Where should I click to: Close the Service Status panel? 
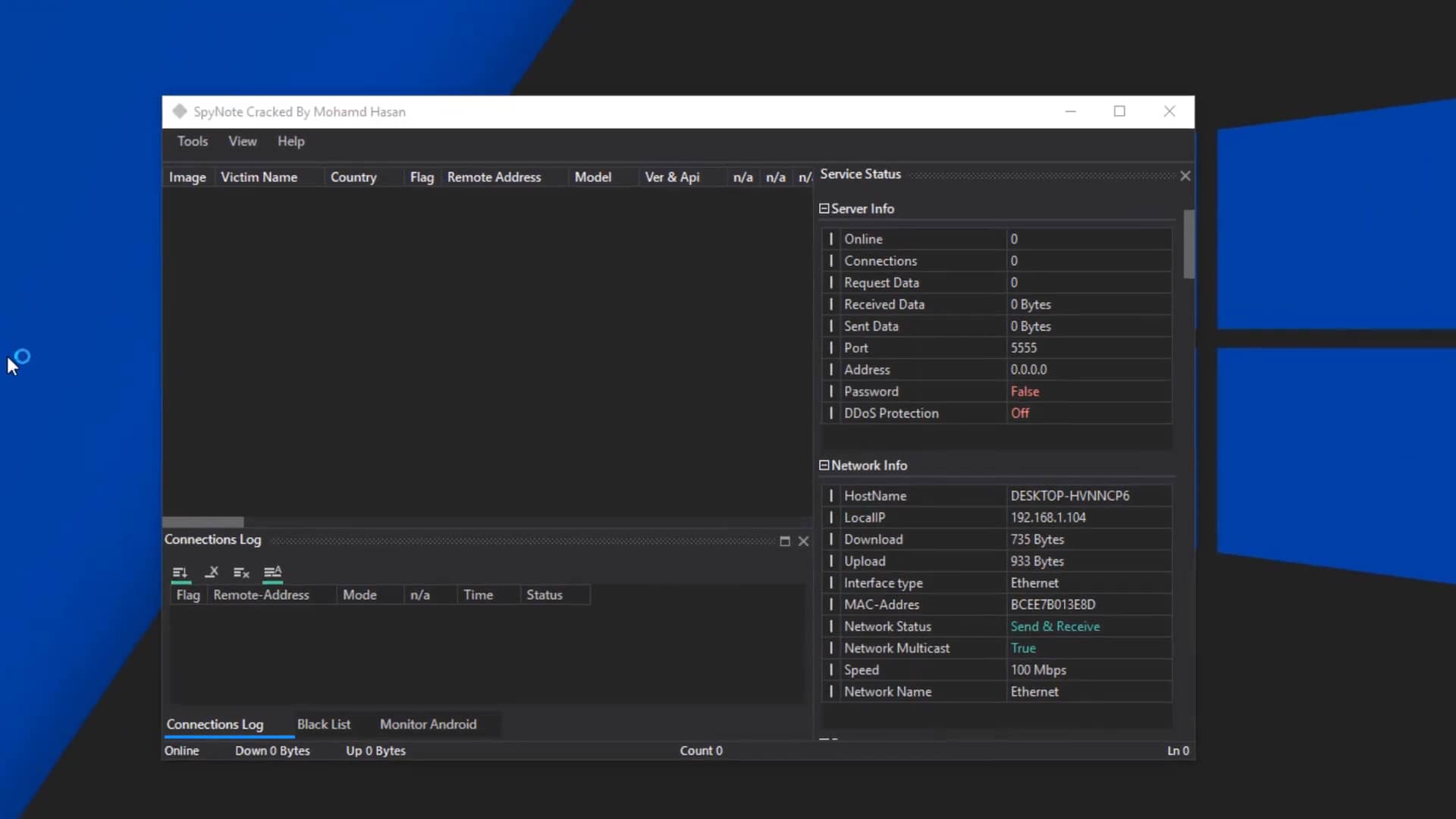pos(1185,175)
